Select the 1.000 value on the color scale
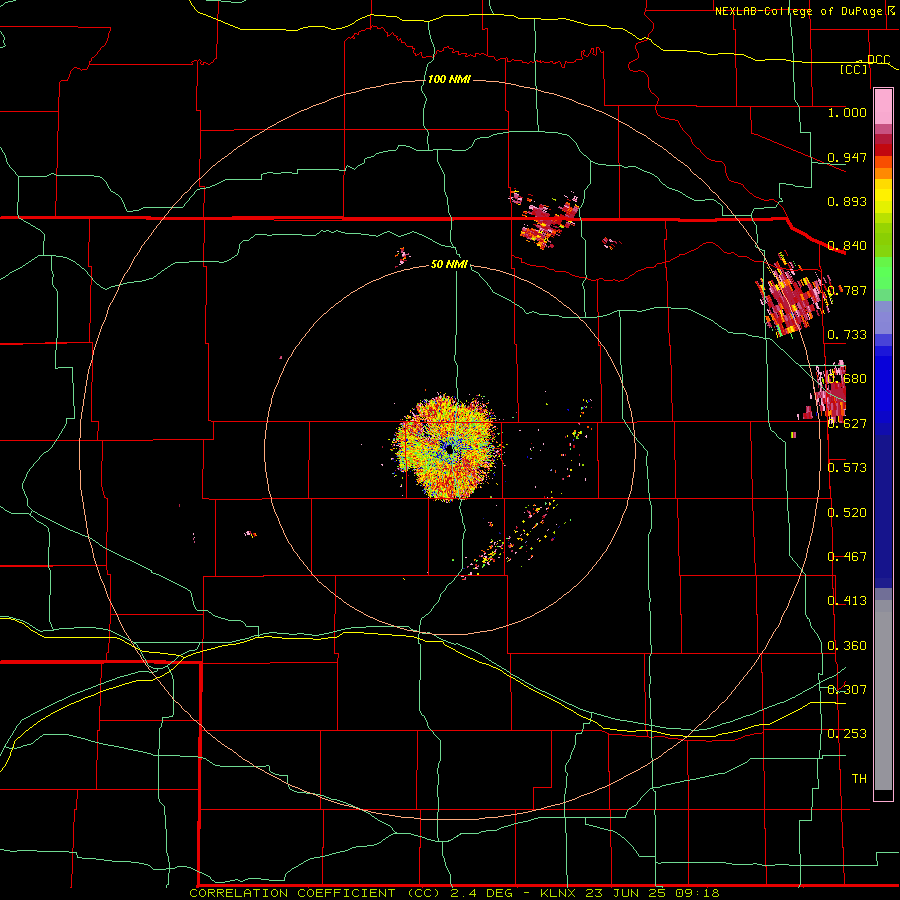Screen dimensions: 900x900 [847, 112]
